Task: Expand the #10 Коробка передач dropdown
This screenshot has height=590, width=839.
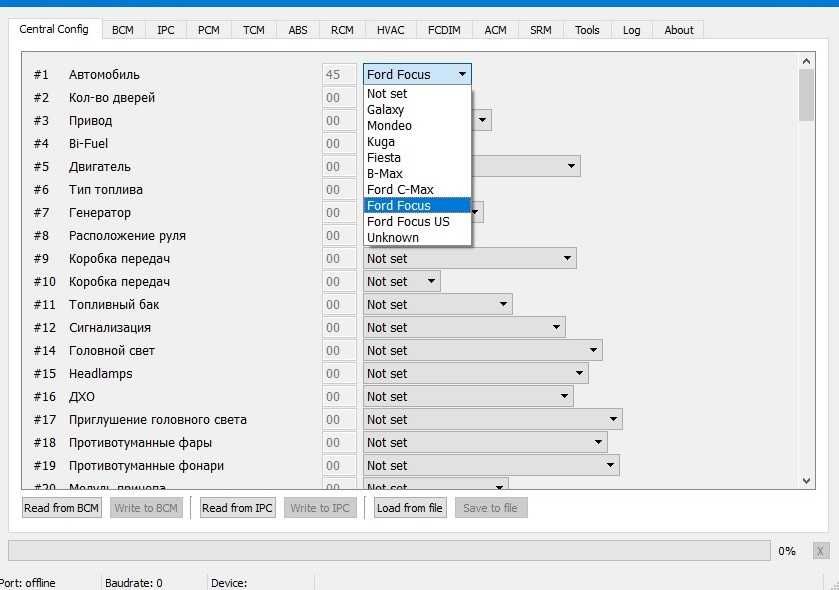Action: pyautogui.click(x=402, y=281)
